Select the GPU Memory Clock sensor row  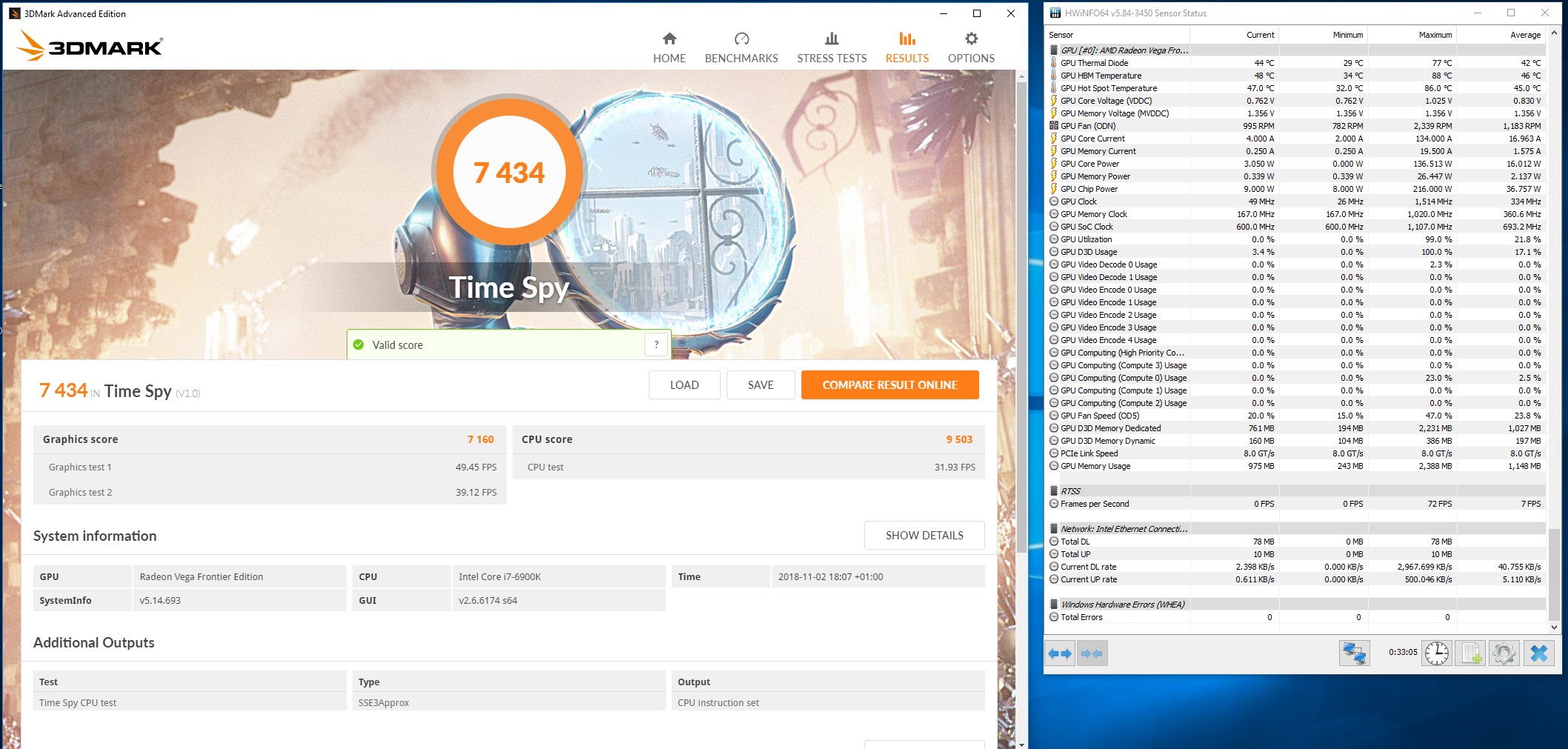1296,214
